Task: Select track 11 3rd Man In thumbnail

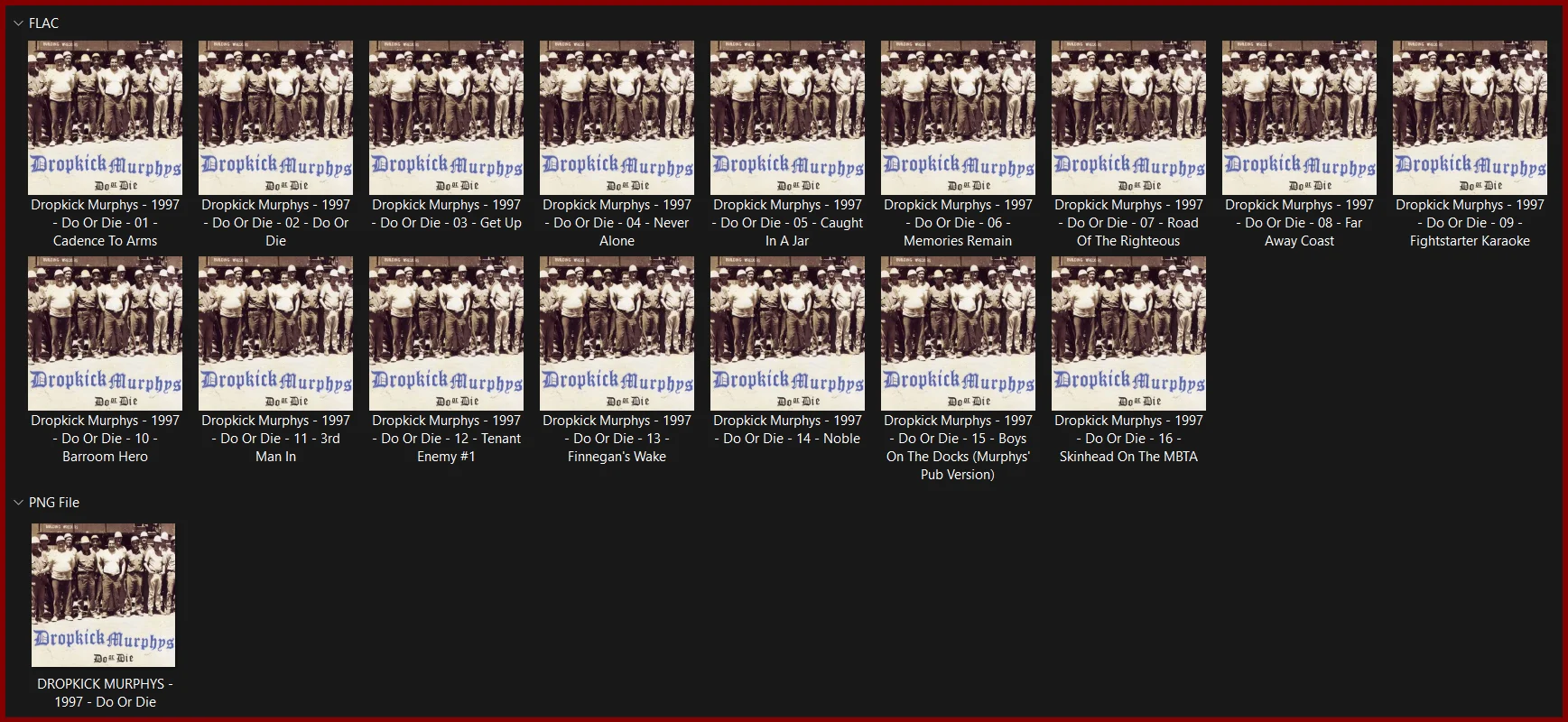Action: click(x=275, y=333)
